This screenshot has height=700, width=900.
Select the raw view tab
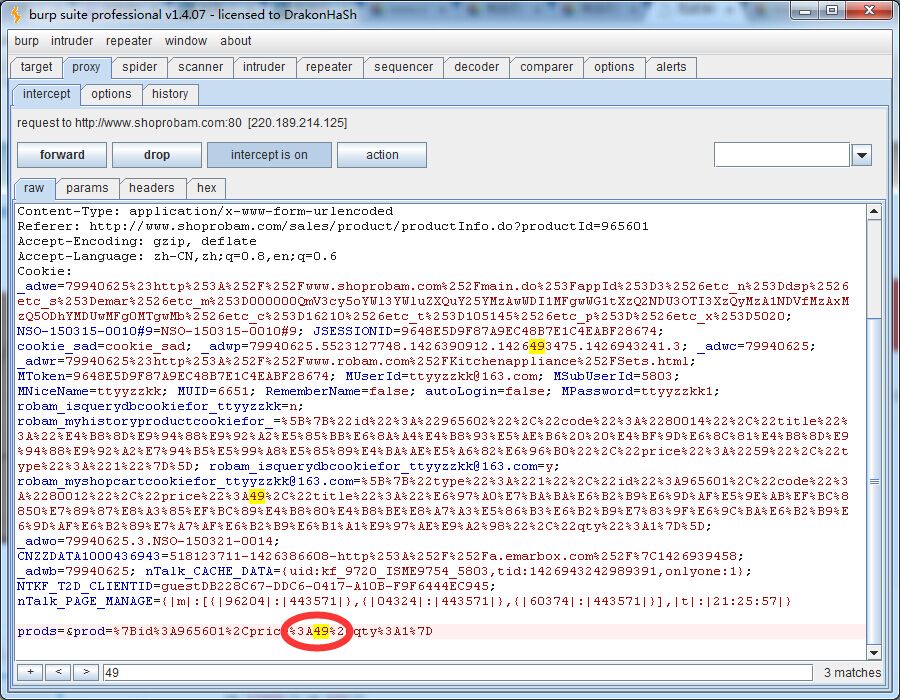34,188
